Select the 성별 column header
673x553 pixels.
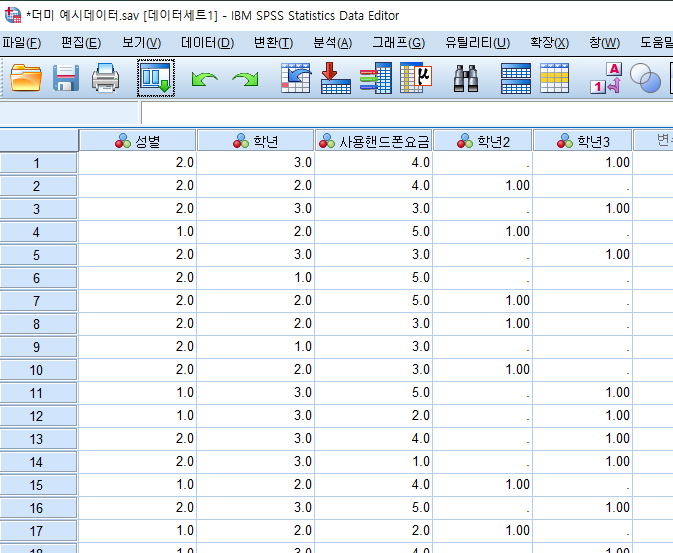(x=137, y=141)
